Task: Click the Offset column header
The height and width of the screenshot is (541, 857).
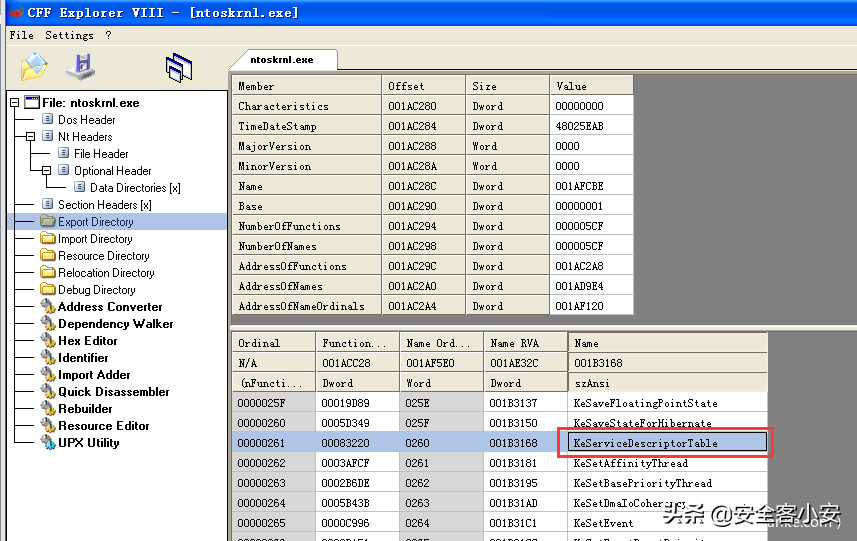Action: tap(424, 86)
